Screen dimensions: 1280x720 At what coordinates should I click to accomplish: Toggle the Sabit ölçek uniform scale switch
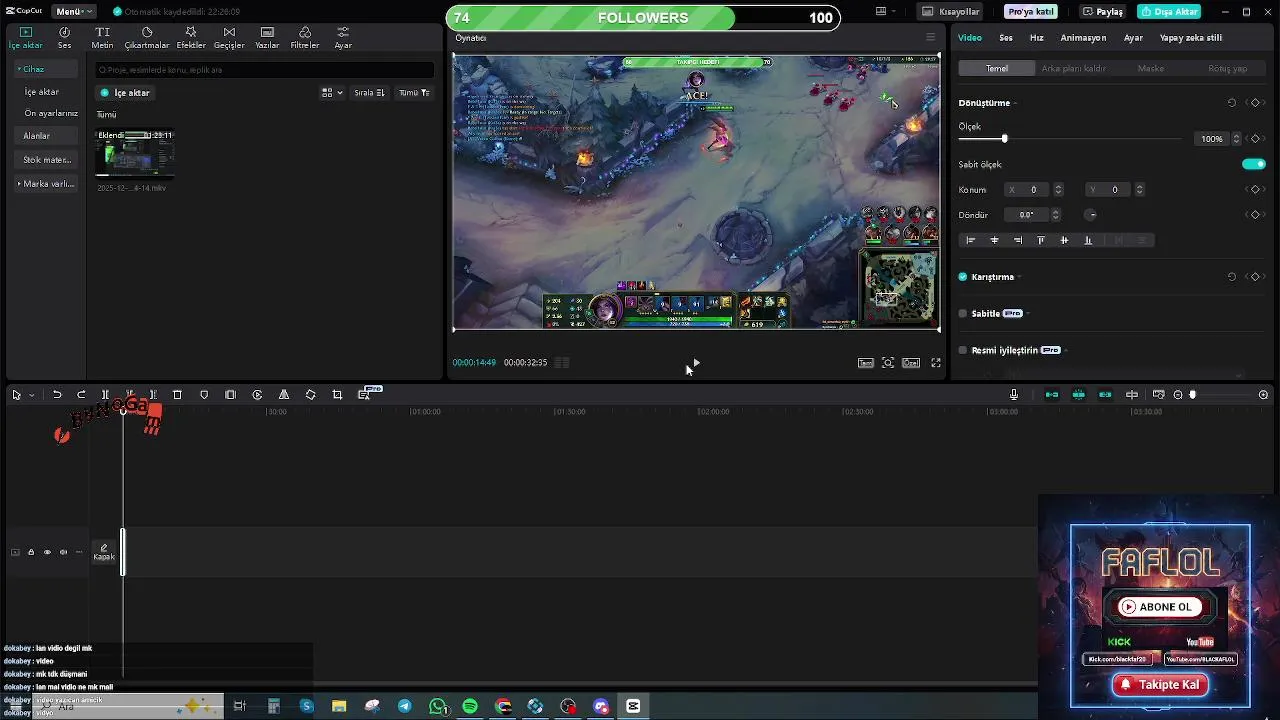click(x=1253, y=164)
